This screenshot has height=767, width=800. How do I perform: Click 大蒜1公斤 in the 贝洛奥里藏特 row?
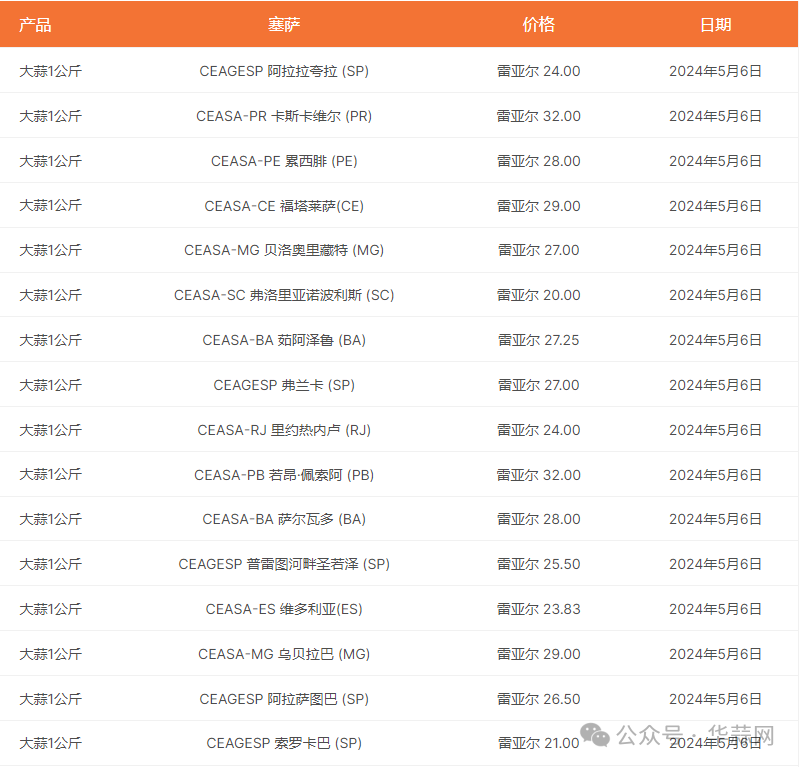coord(51,250)
